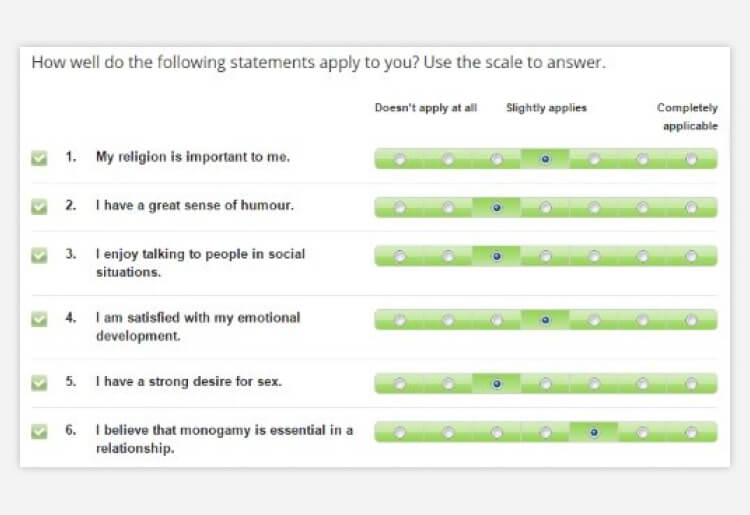Select first radio for religion statement
750x515 pixels.
tap(400, 159)
